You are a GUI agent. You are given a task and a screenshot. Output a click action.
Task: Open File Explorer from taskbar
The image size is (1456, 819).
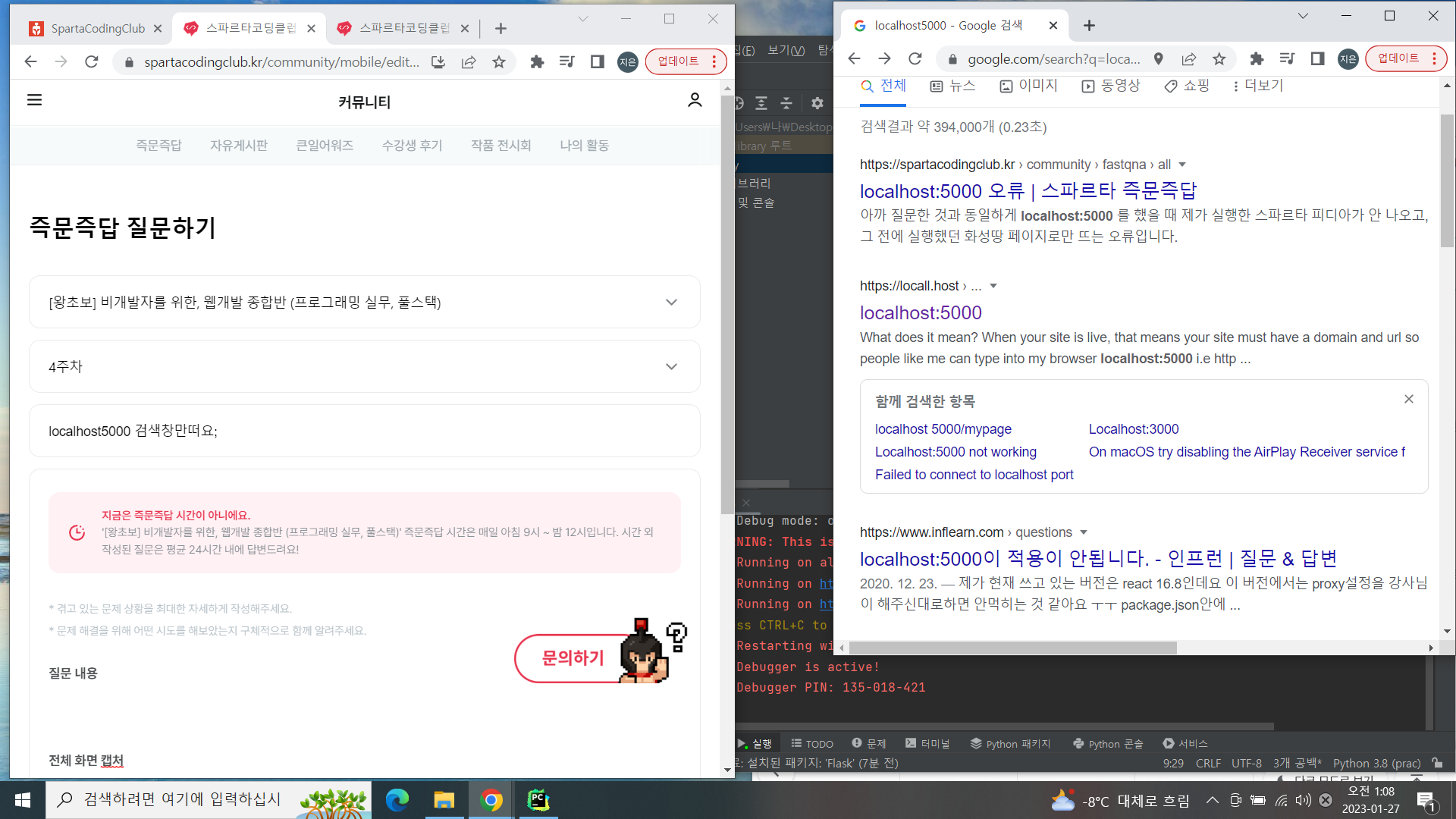click(x=444, y=800)
